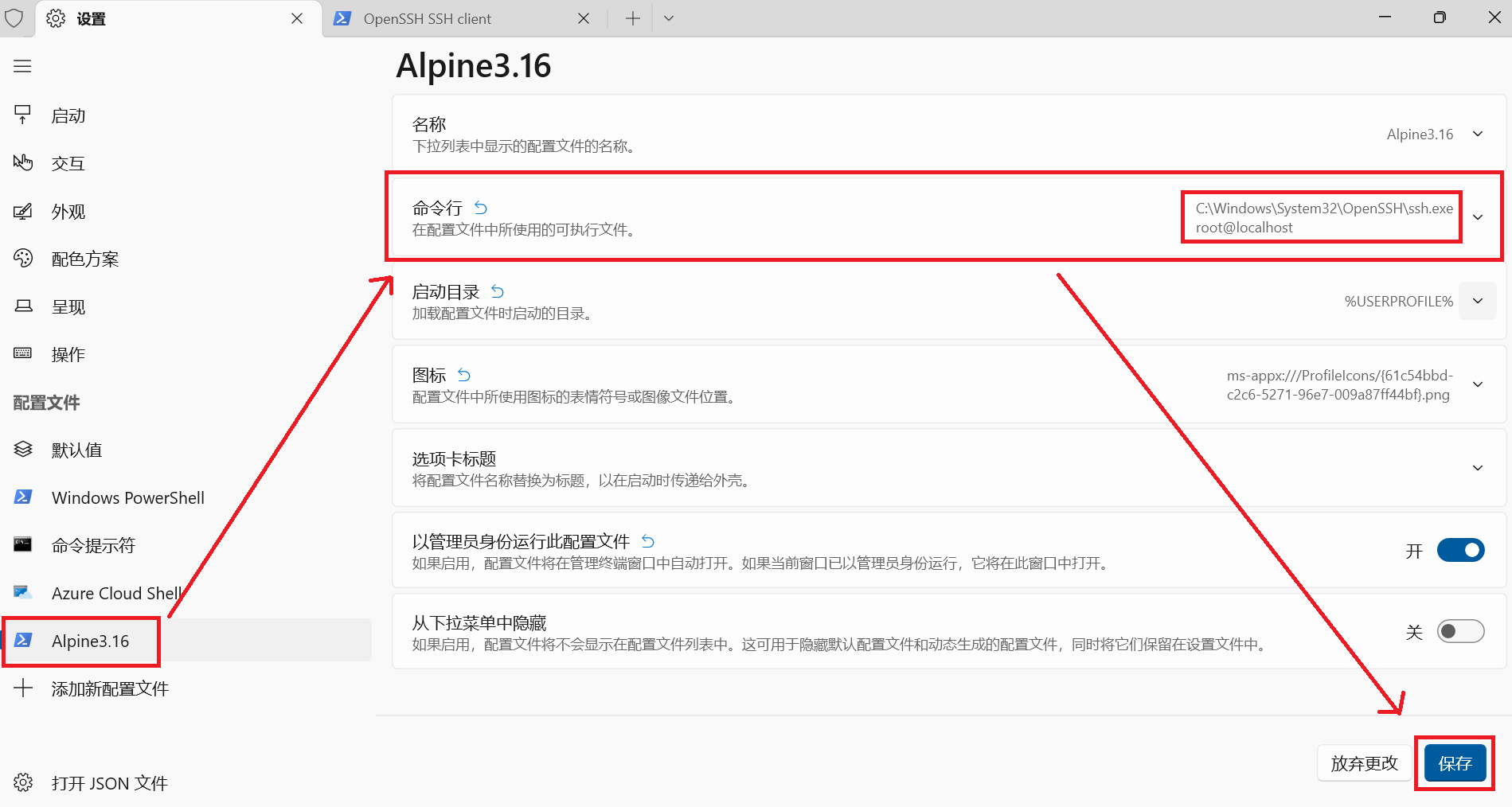The height and width of the screenshot is (807, 1512).
Task: Select the Windows PowerShell profile
Action: [x=186, y=497]
